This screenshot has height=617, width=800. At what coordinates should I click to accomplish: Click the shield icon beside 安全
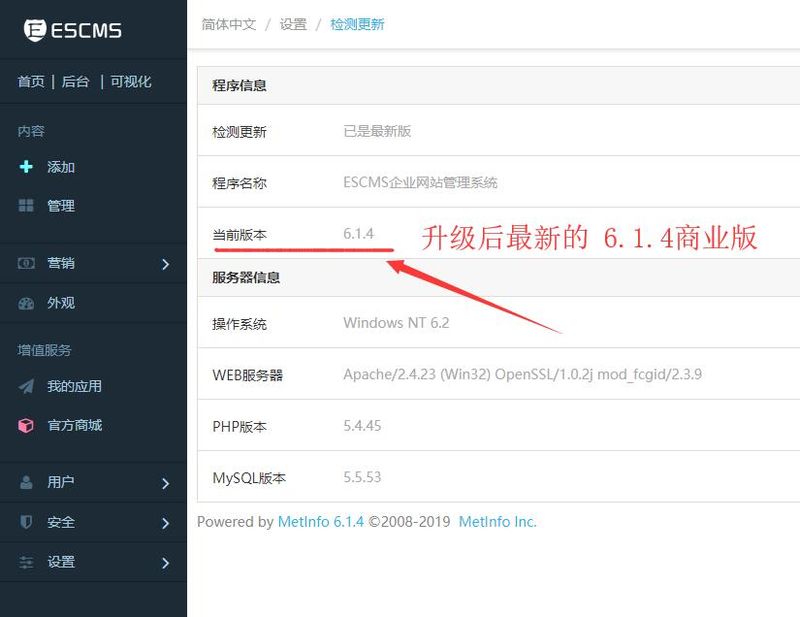click(26, 522)
